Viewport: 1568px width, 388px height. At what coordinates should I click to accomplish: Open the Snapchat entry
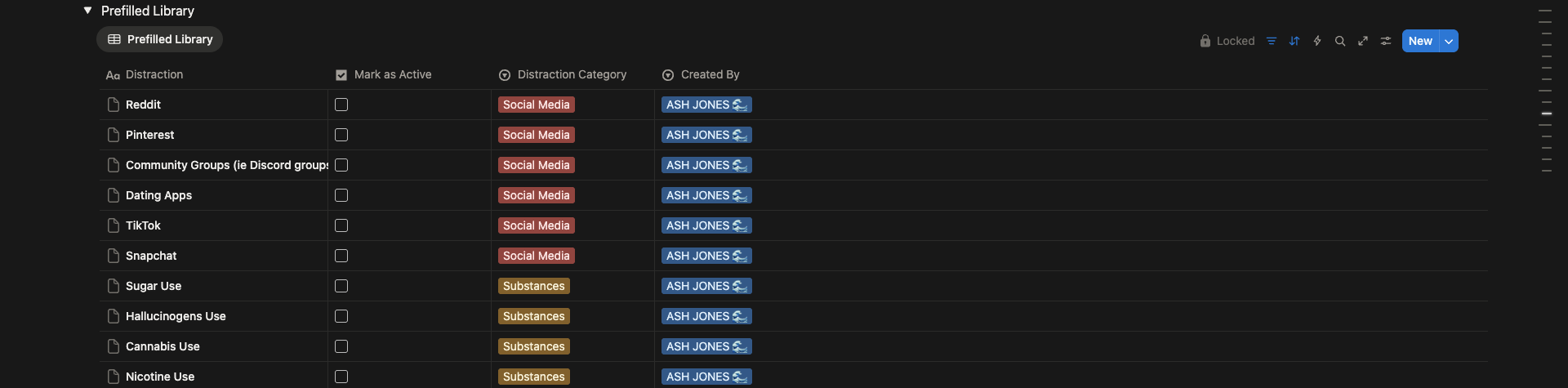coord(151,256)
